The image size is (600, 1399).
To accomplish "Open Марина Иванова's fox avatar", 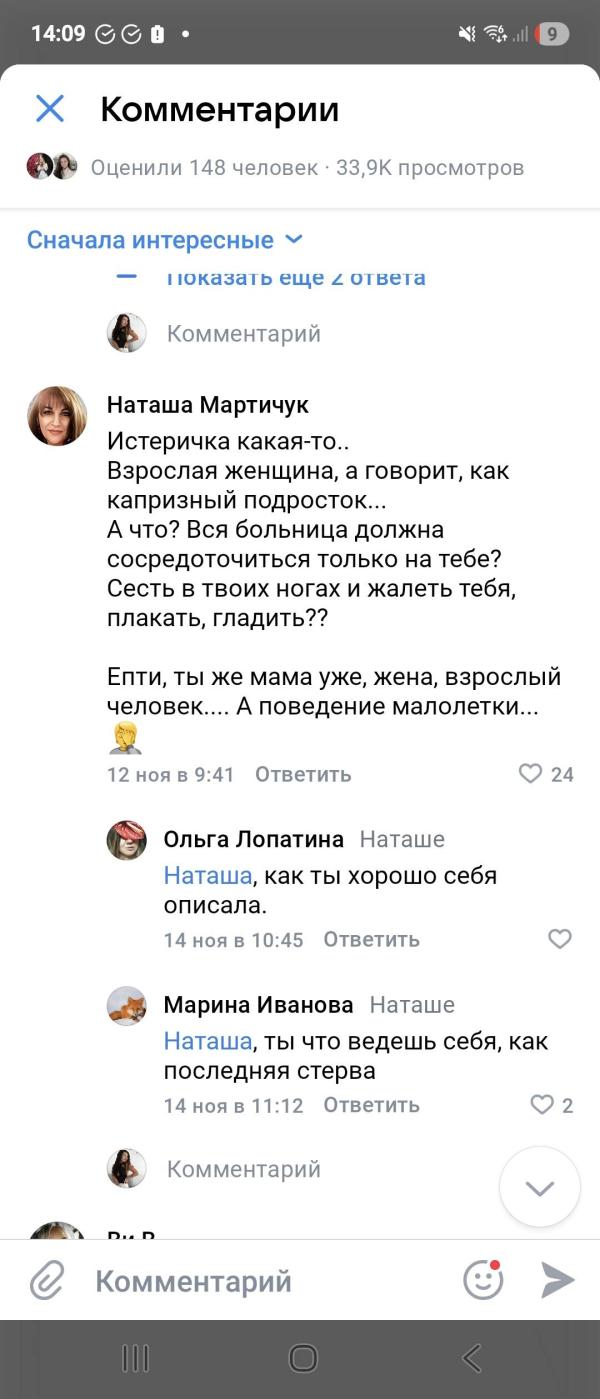I will (x=127, y=1006).
